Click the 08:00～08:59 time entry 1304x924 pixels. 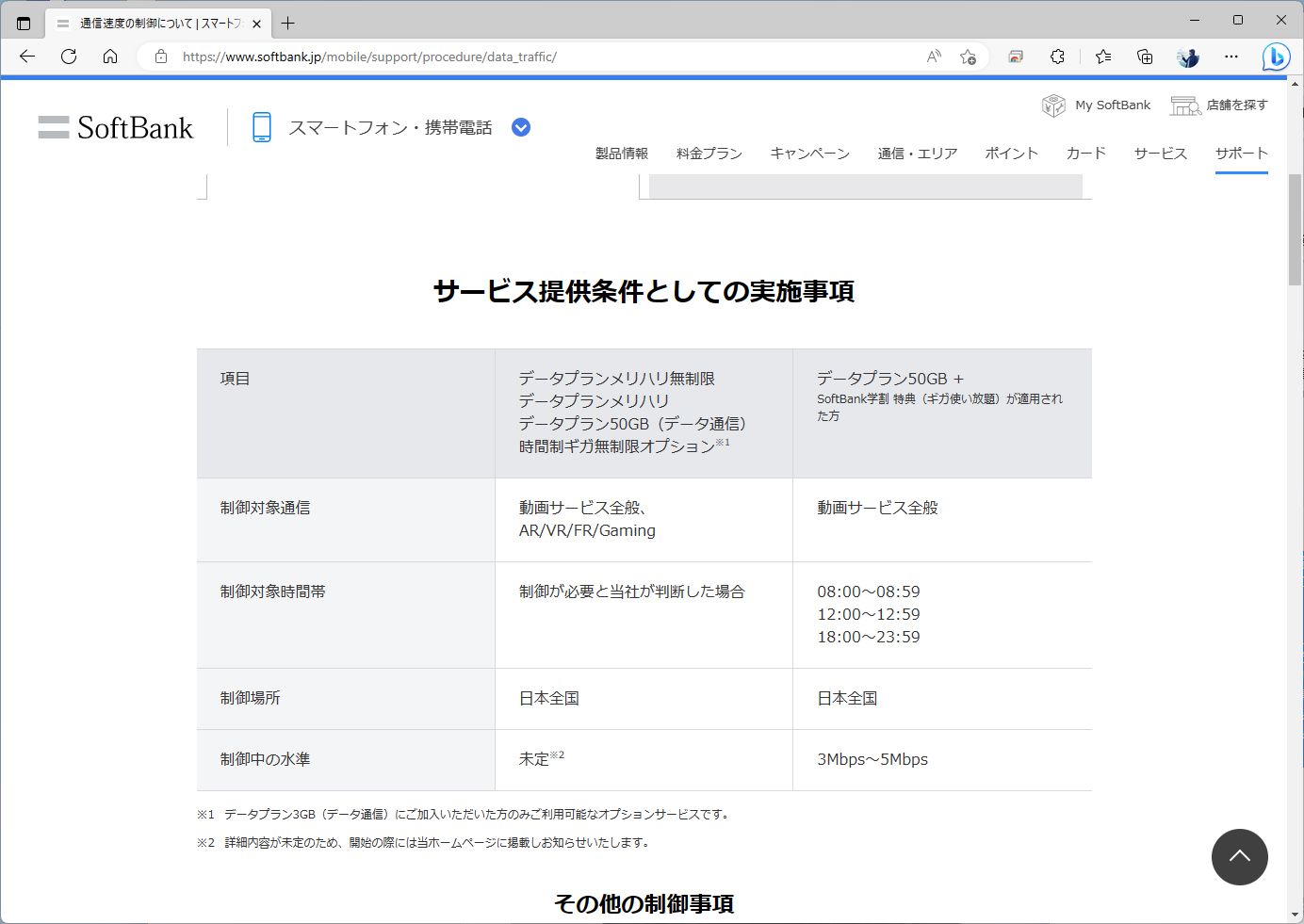tap(869, 592)
